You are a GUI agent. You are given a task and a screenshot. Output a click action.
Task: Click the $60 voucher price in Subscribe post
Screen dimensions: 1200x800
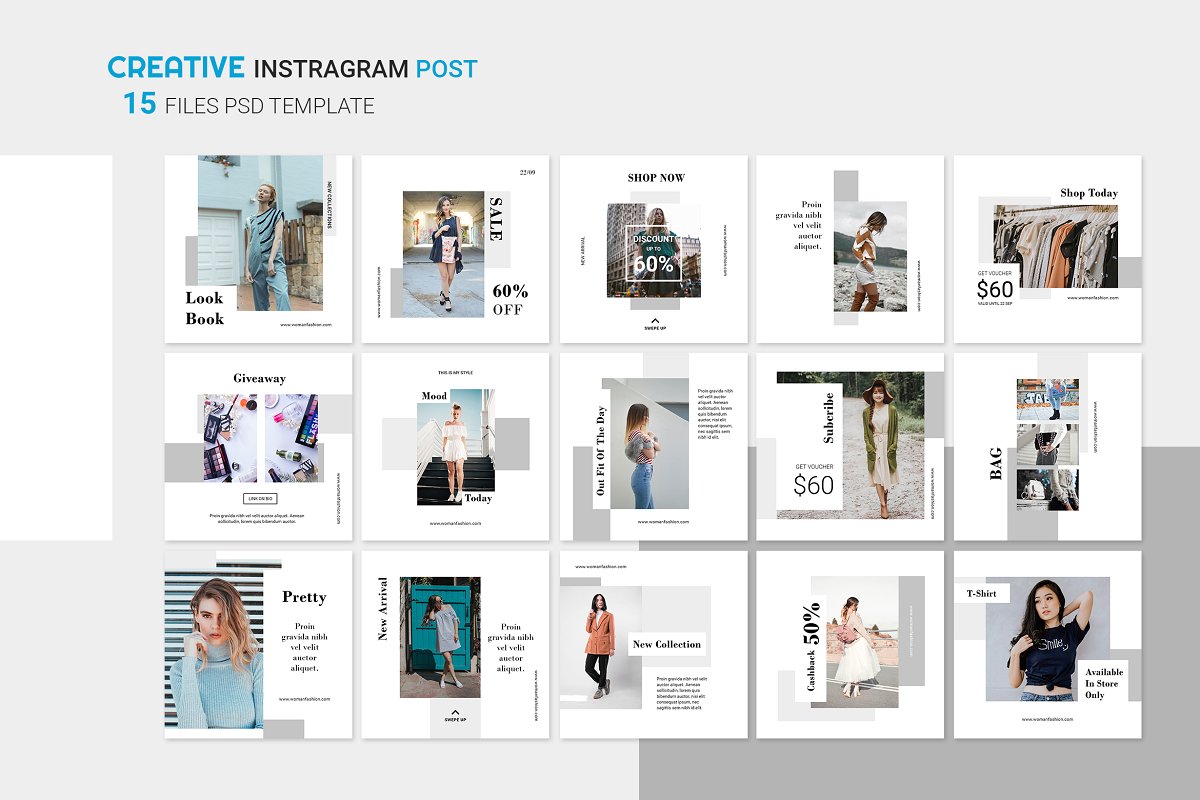pos(813,485)
